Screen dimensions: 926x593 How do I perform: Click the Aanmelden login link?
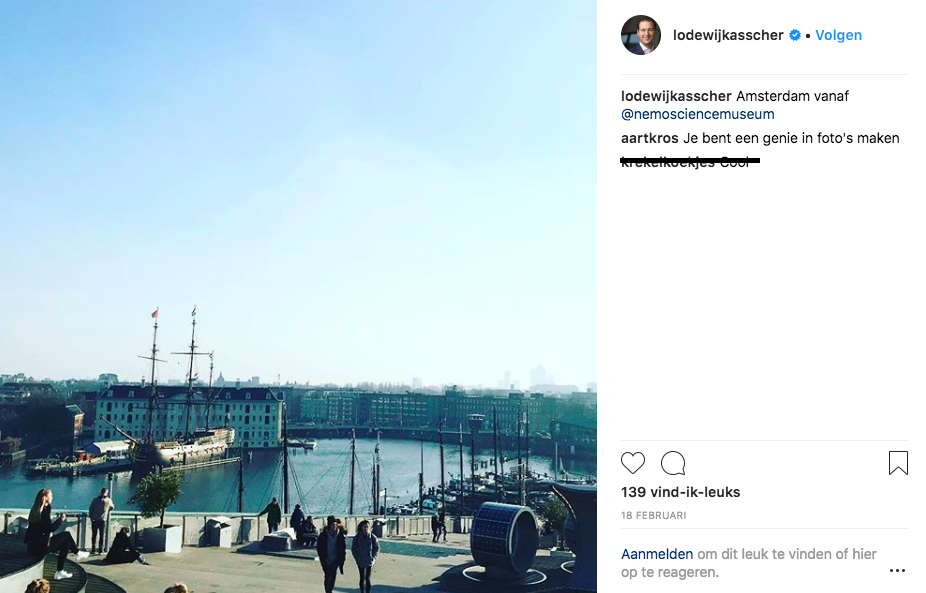656,554
